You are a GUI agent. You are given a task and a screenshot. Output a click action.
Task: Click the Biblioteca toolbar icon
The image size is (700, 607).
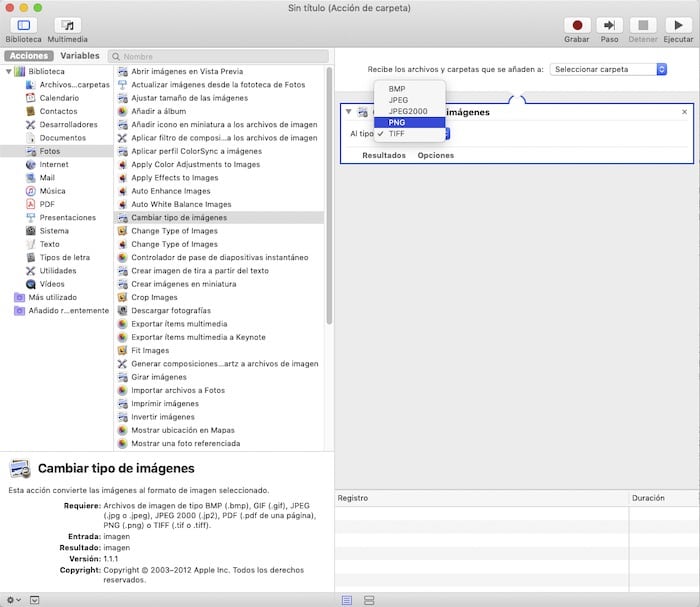click(23, 25)
